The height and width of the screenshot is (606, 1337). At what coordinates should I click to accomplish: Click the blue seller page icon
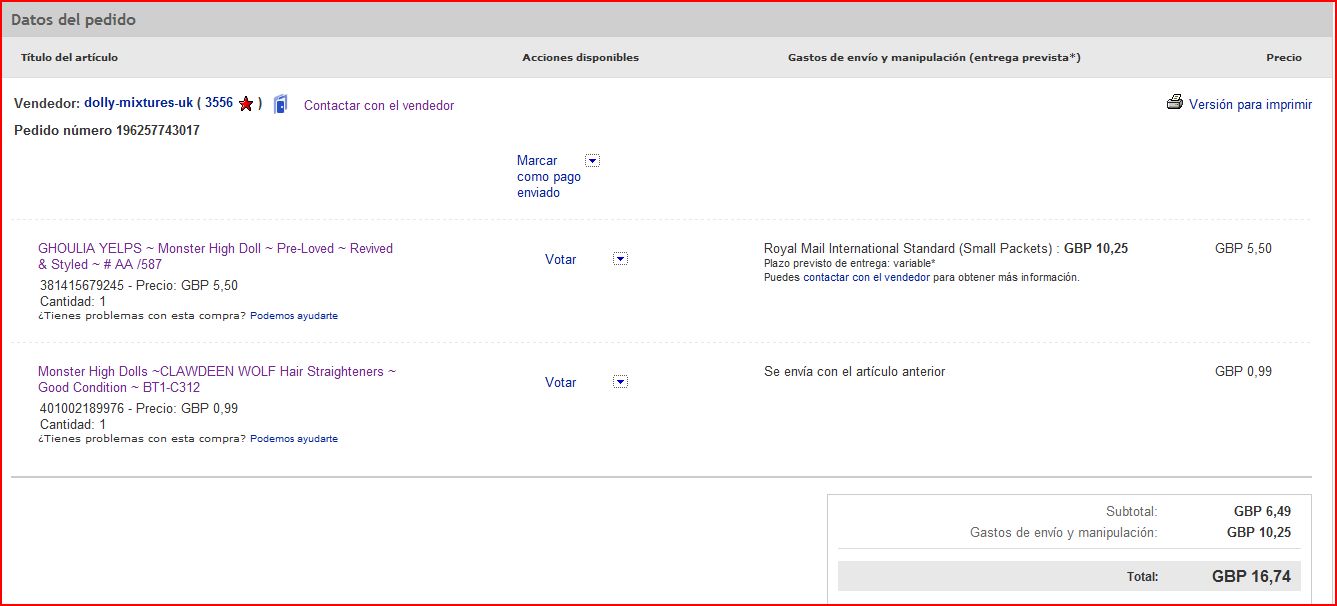coord(281,104)
